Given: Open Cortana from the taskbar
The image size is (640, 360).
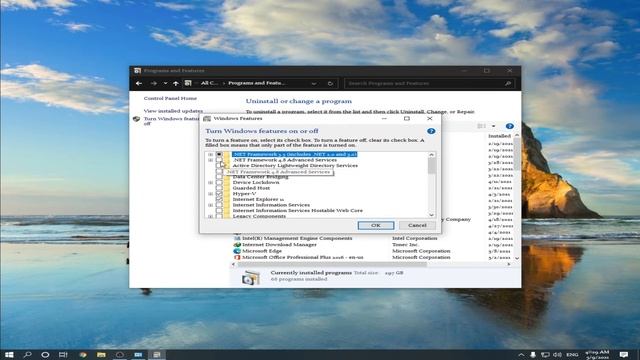Looking at the screenshot, I should click(45, 355).
